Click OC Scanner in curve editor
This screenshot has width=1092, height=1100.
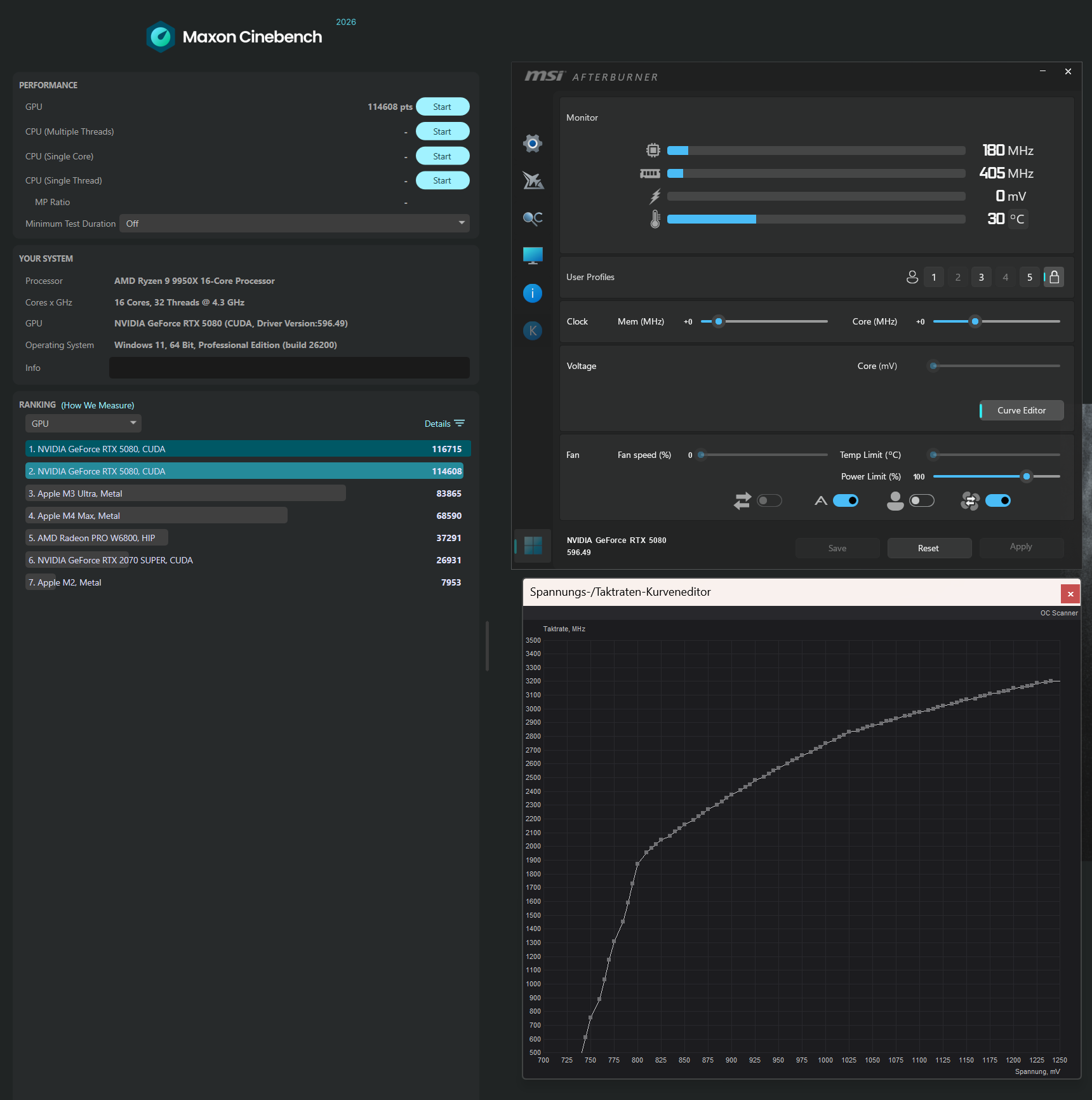(x=1058, y=613)
